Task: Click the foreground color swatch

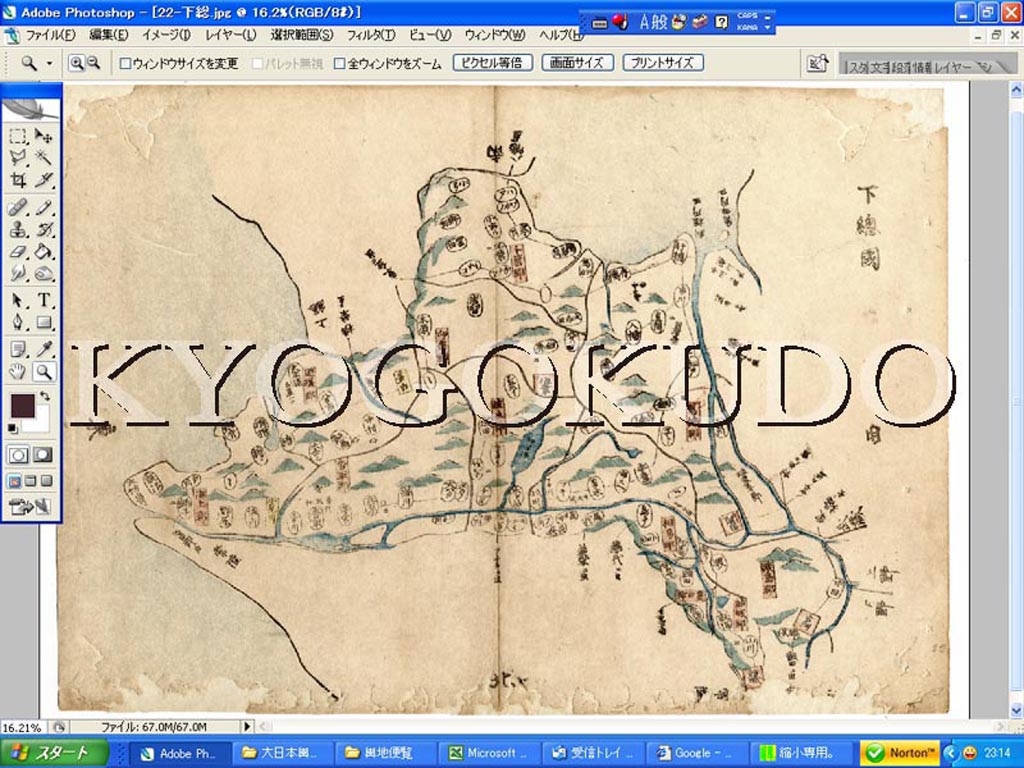Action: pos(22,406)
